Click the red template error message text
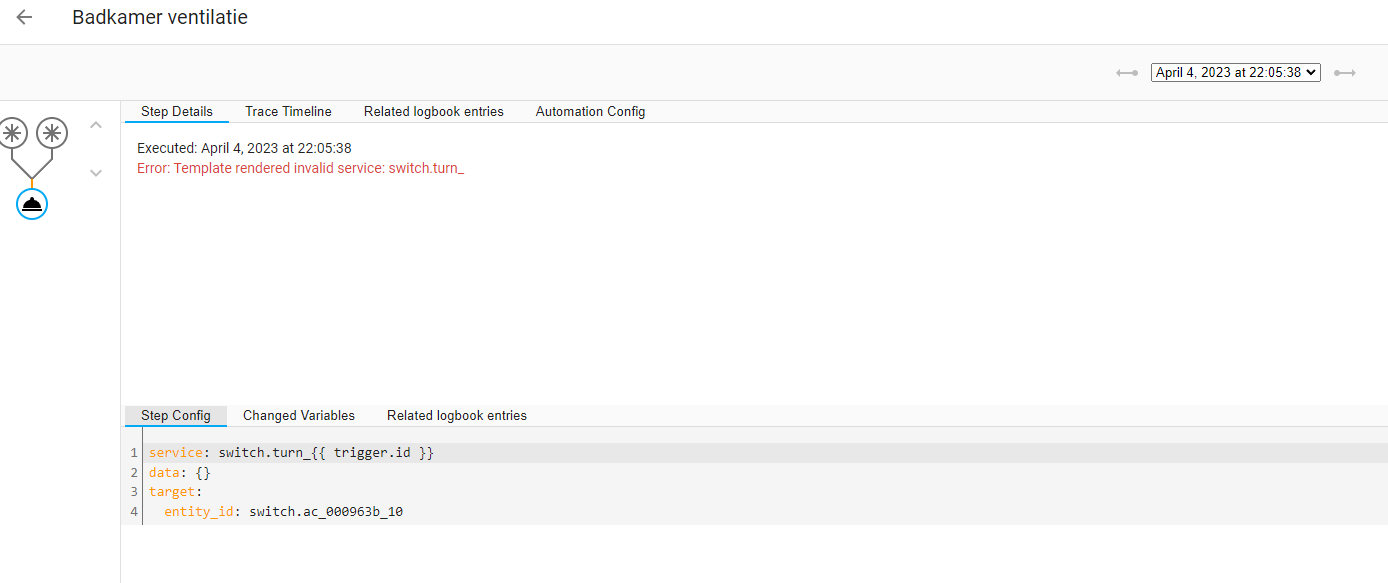Viewport: 1388px width, 583px height. pyautogui.click(x=300, y=168)
